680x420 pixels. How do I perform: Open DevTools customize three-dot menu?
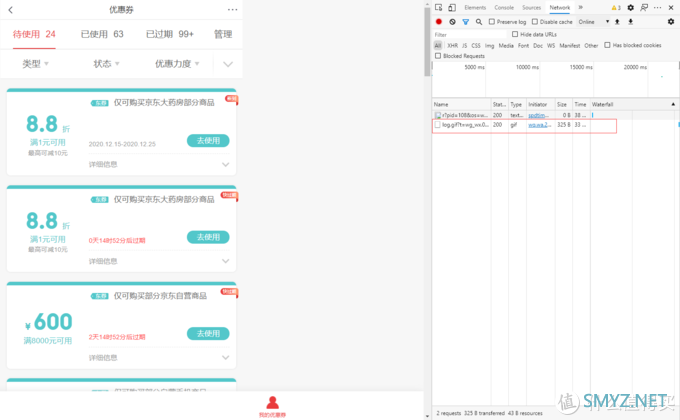point(657,7)
